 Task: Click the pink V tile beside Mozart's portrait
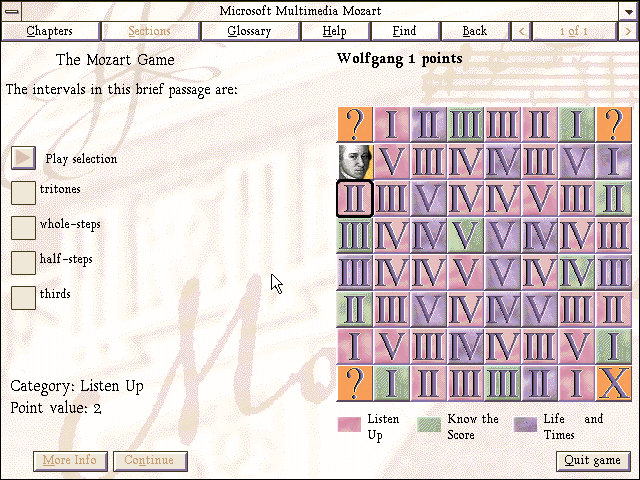pyautogui.click(x=392, y=162)
